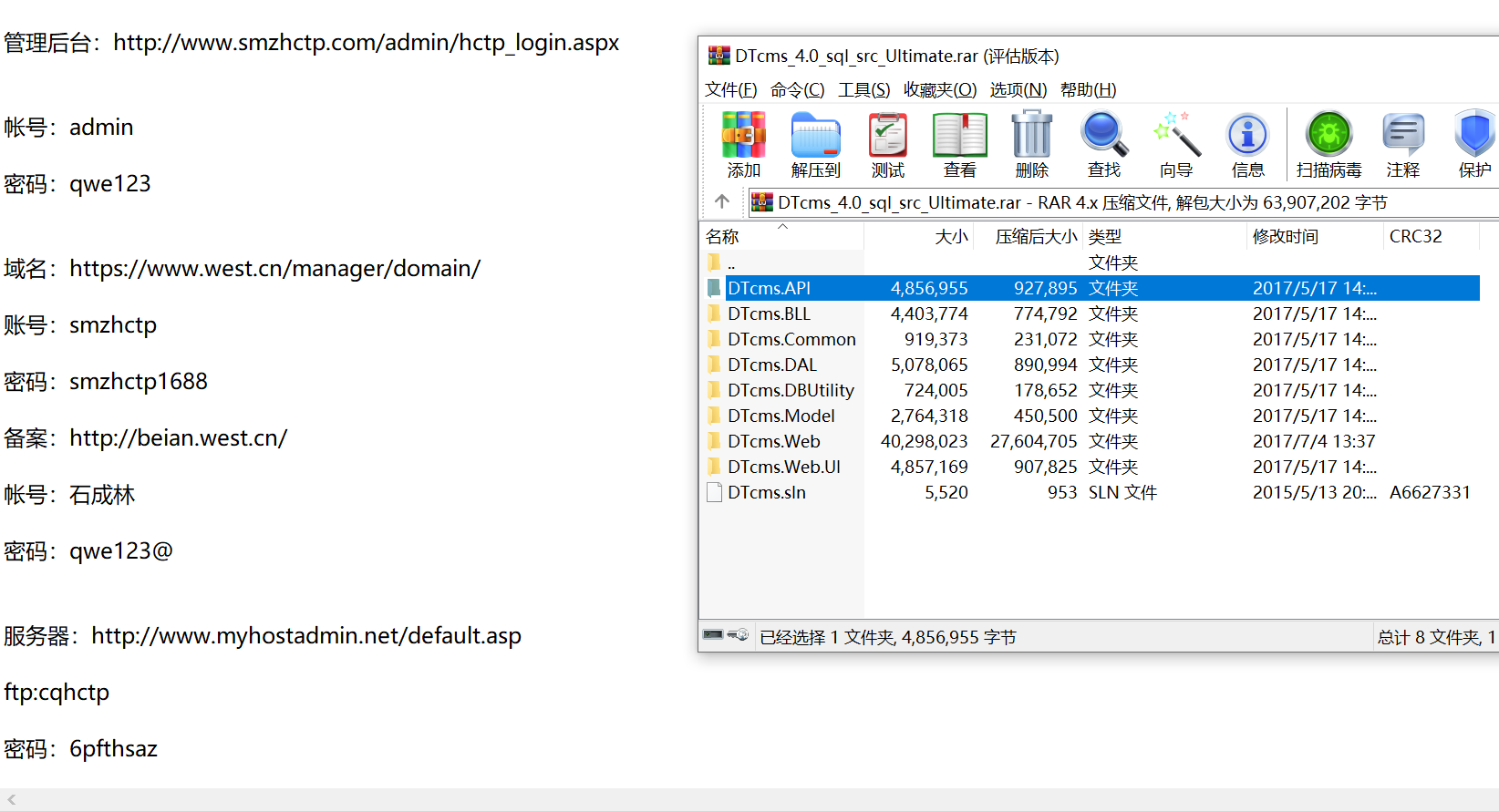The image size is (1499, 812).
Task: Open the 帮助(H) menu
Action: pyautogui.click(x=1088, y=89)
